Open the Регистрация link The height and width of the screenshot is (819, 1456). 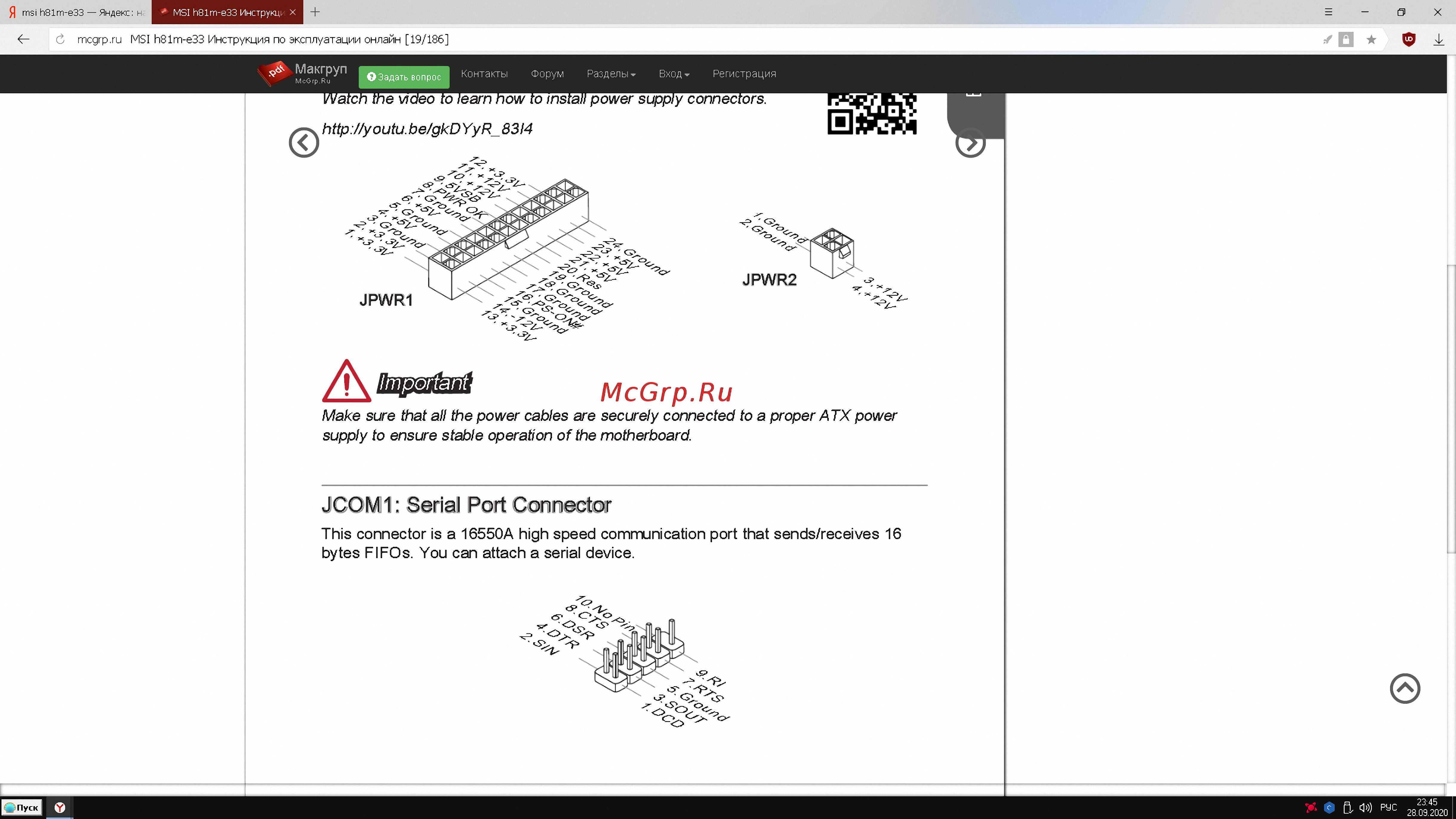pos(744,73)
